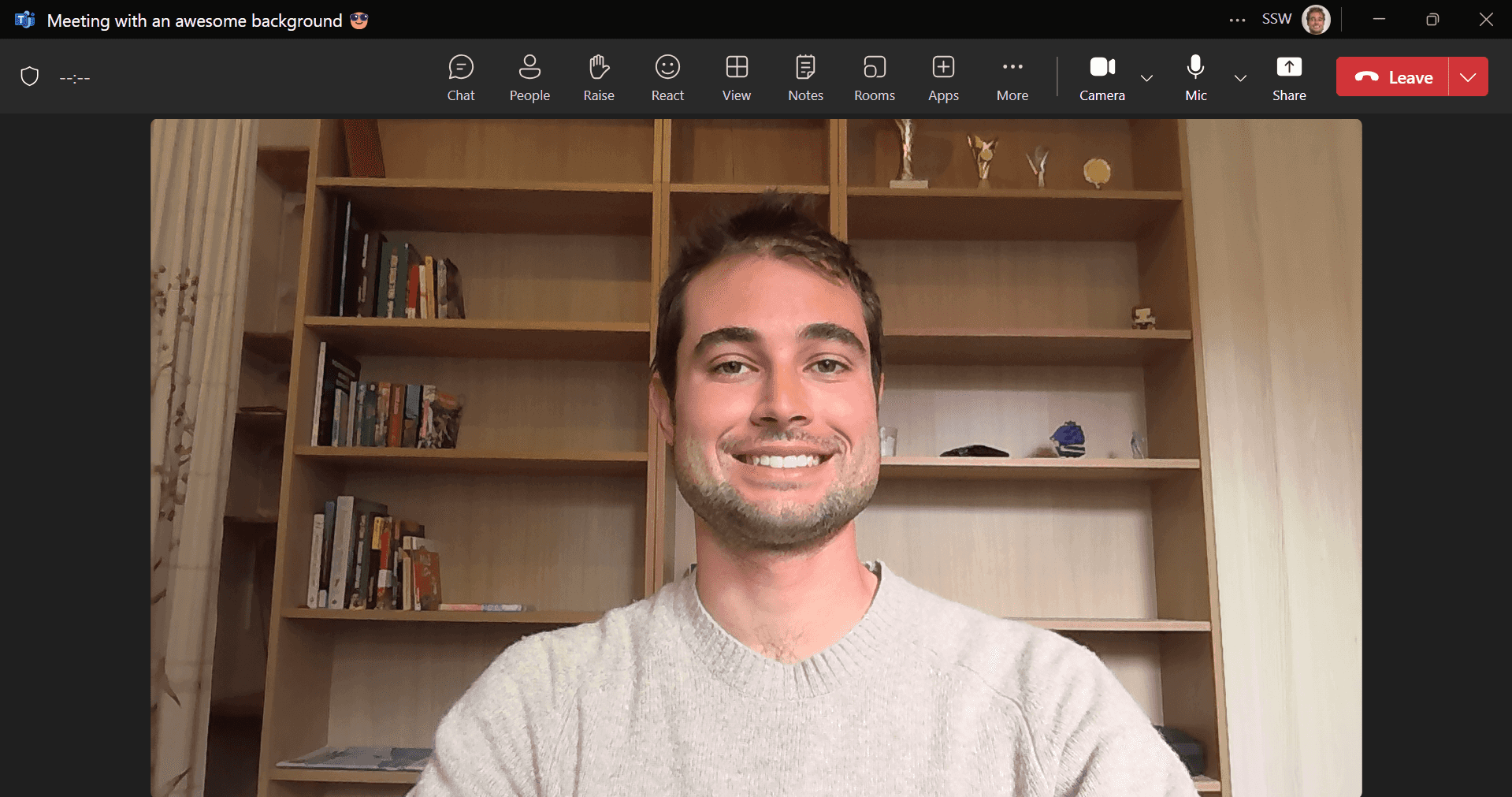
Task: Open the More actions menu
Action: click(1012, 77)
